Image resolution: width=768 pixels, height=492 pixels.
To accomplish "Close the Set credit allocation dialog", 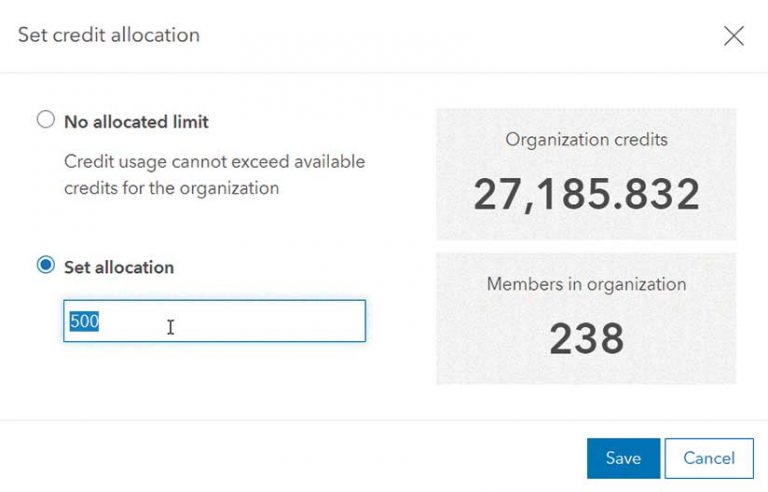I will point(733,36).
